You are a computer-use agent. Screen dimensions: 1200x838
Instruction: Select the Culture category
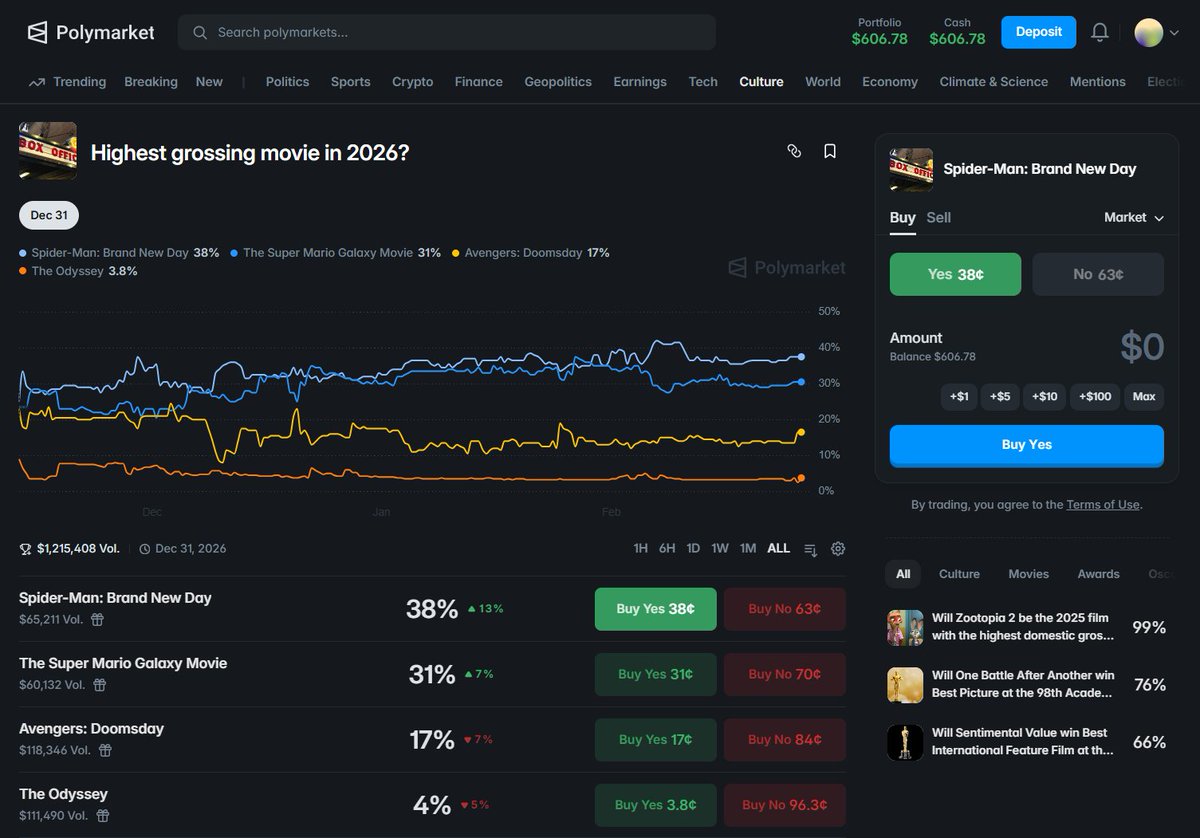pos(761,82)
